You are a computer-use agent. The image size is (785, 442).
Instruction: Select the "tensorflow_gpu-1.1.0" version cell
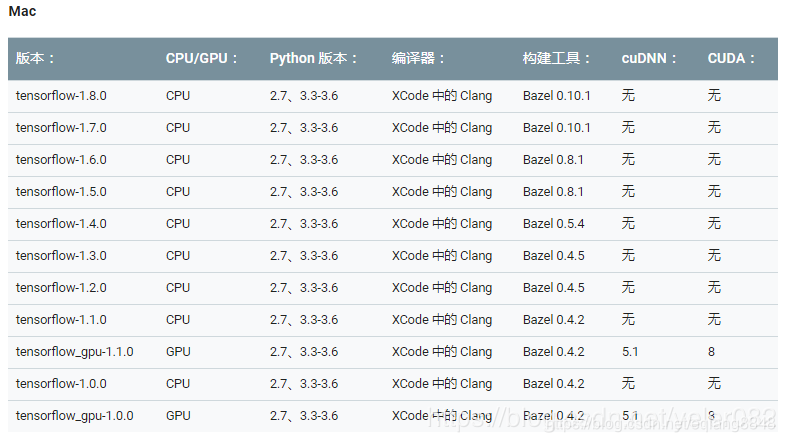(x=75, y=352)
